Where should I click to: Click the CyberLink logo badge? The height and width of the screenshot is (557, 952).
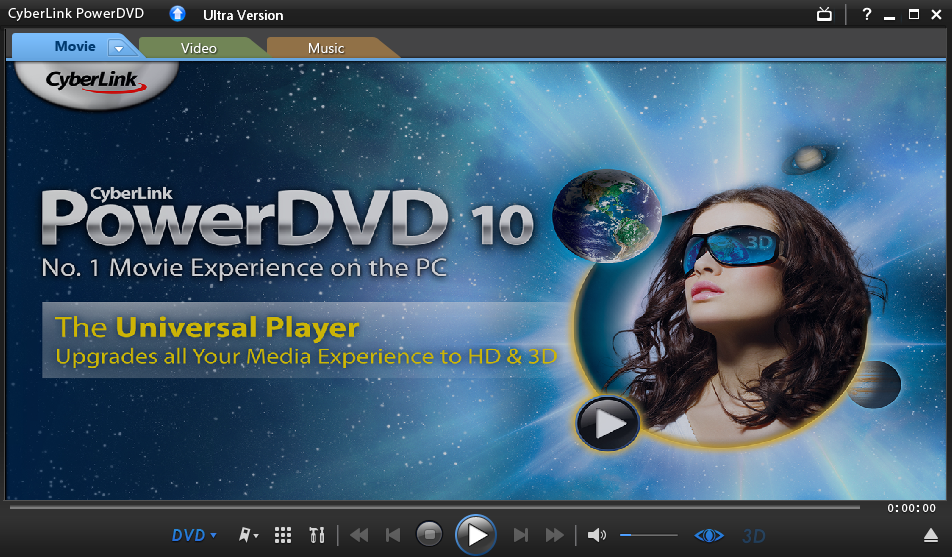96,85
